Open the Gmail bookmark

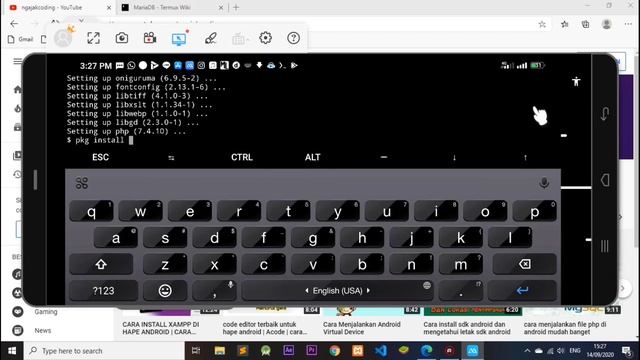[21, 39]
